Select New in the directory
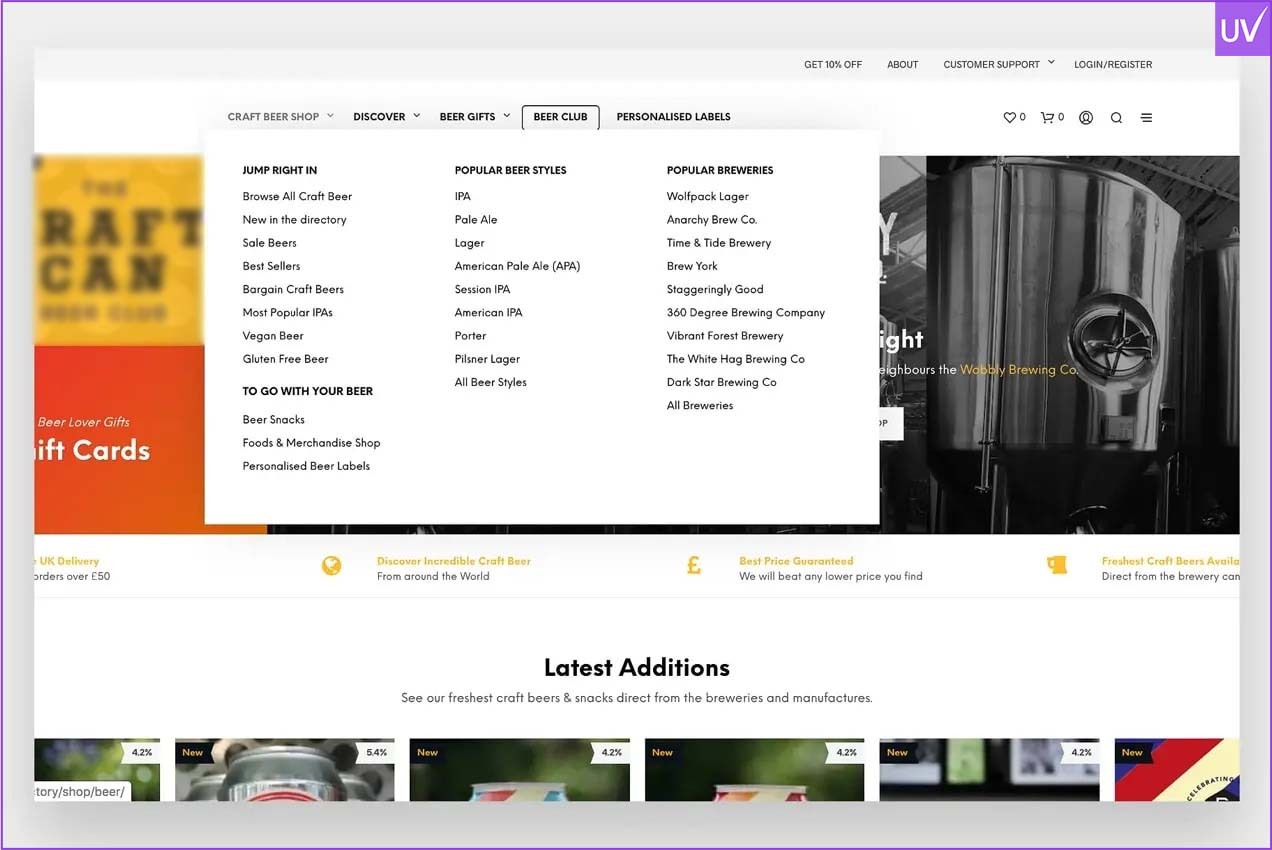 point(294,219)
